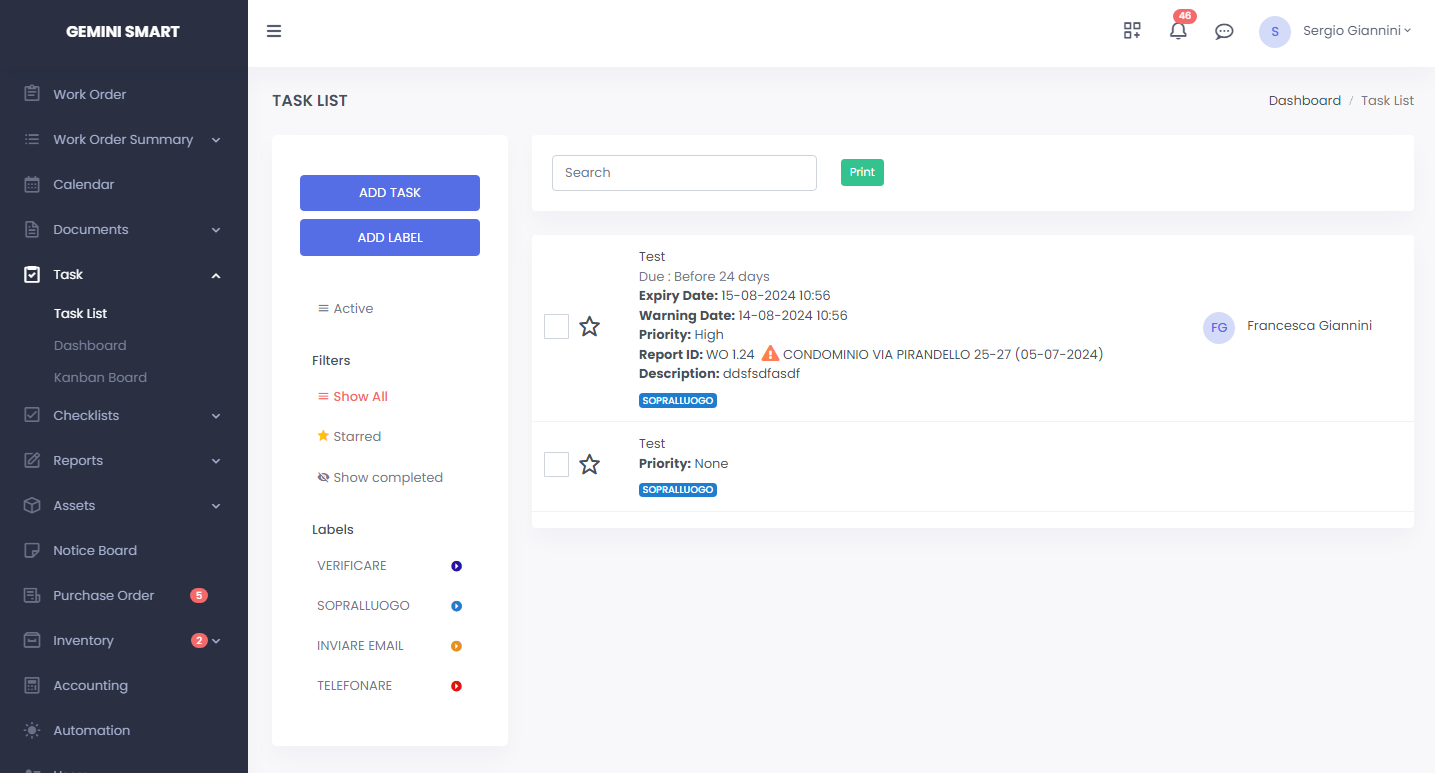Click the Assets cube icon in the sidebar

pos(32,505)
